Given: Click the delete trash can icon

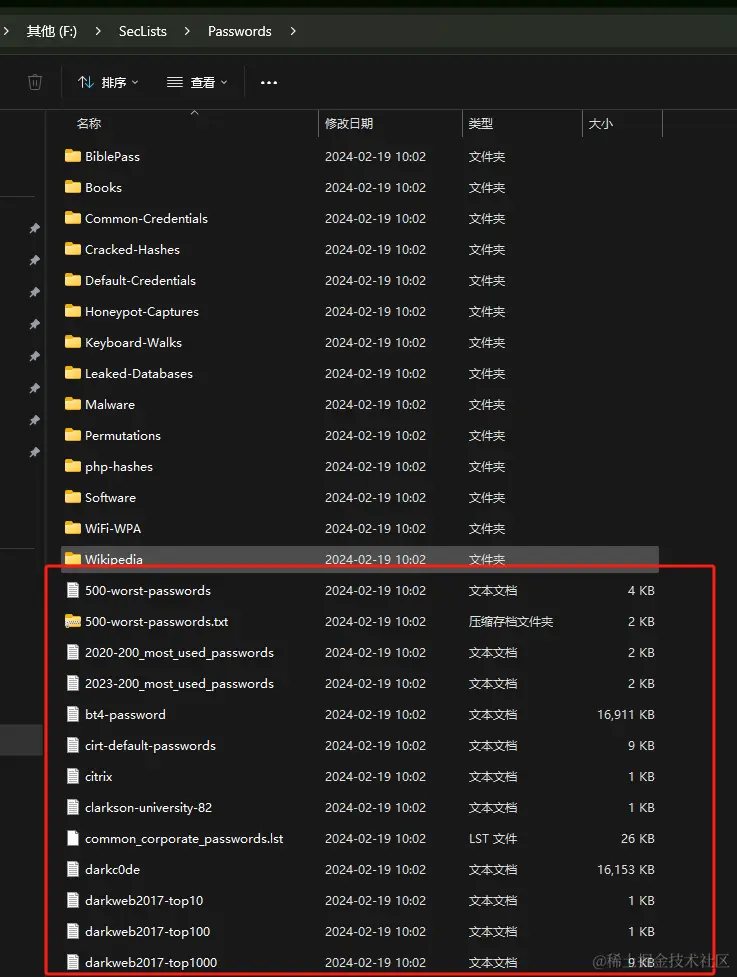Looking at the screenshot, I should (35, 82).
